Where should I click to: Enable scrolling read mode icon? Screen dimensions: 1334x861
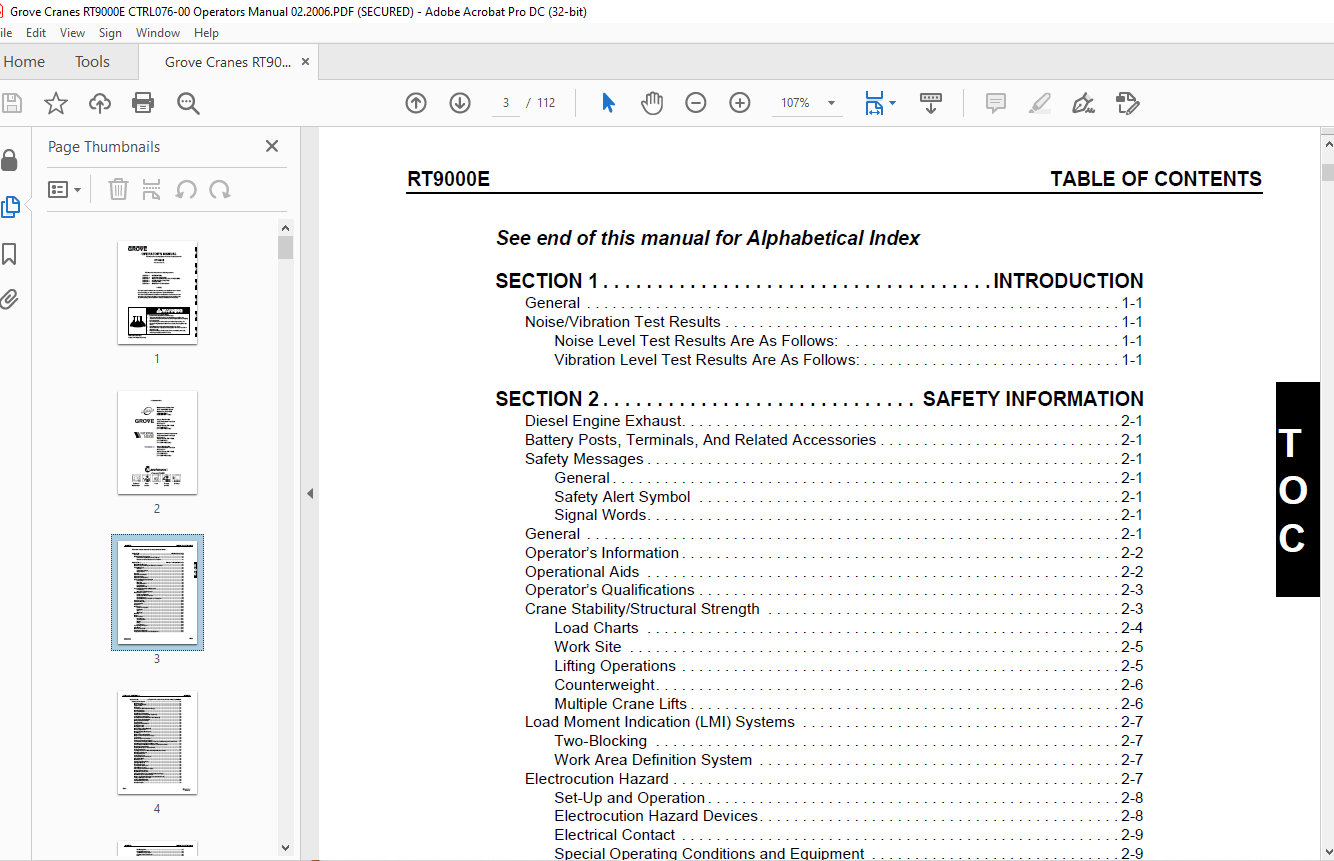(x=931, y=103)
